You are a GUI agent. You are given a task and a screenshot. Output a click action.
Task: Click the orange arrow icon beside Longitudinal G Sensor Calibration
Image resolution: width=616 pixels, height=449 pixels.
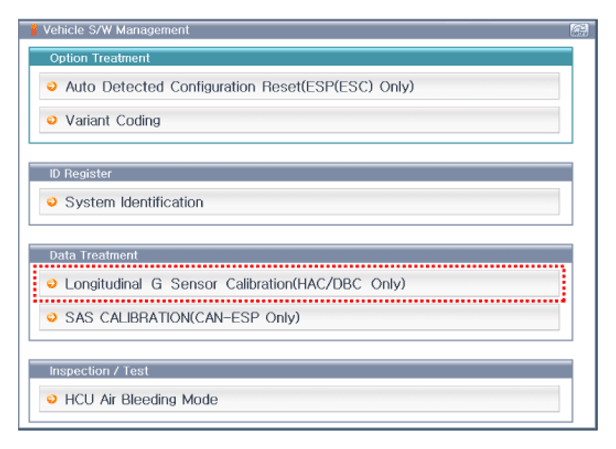pos(52,283)
